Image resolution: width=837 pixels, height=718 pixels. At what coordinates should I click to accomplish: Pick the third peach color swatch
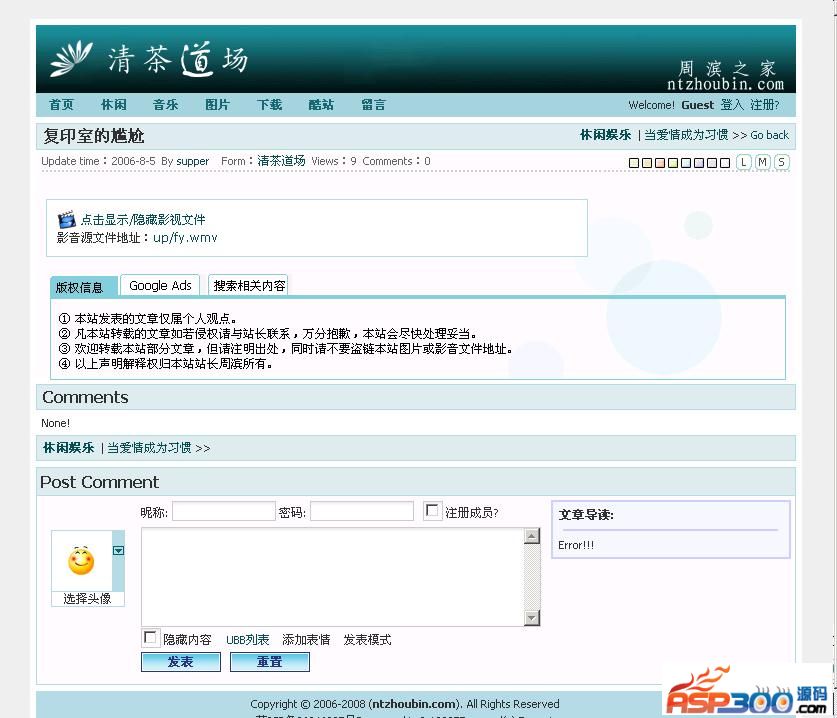coord(660,163)
